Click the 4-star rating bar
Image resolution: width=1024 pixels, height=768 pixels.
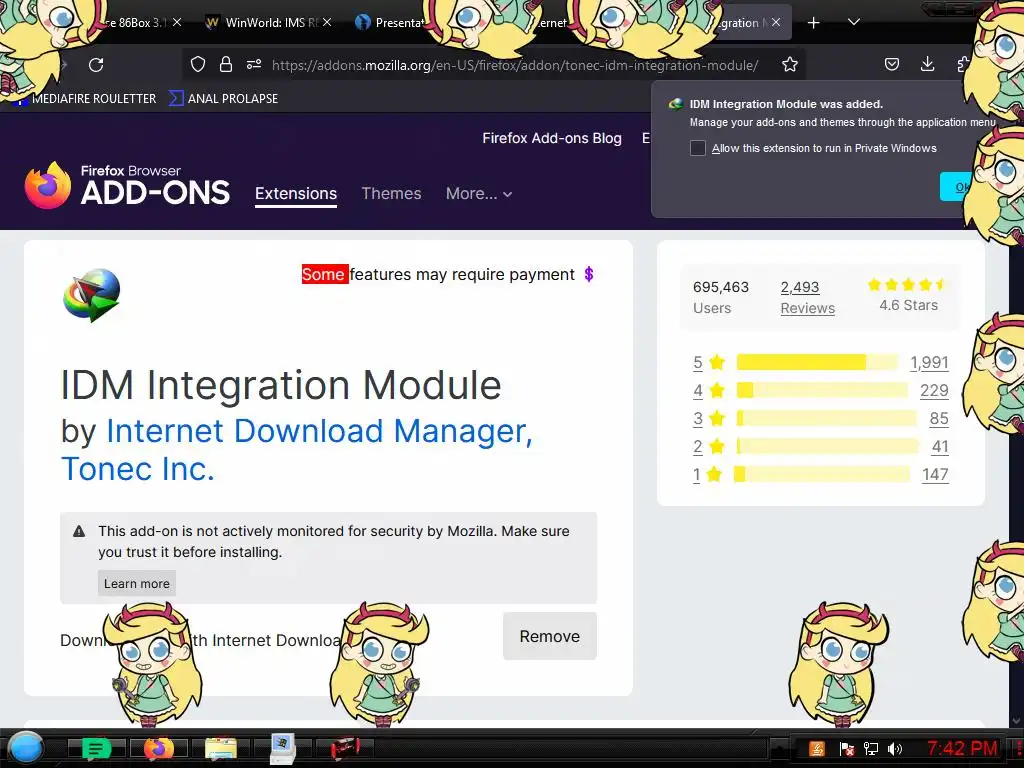click(x=822, y=391)
